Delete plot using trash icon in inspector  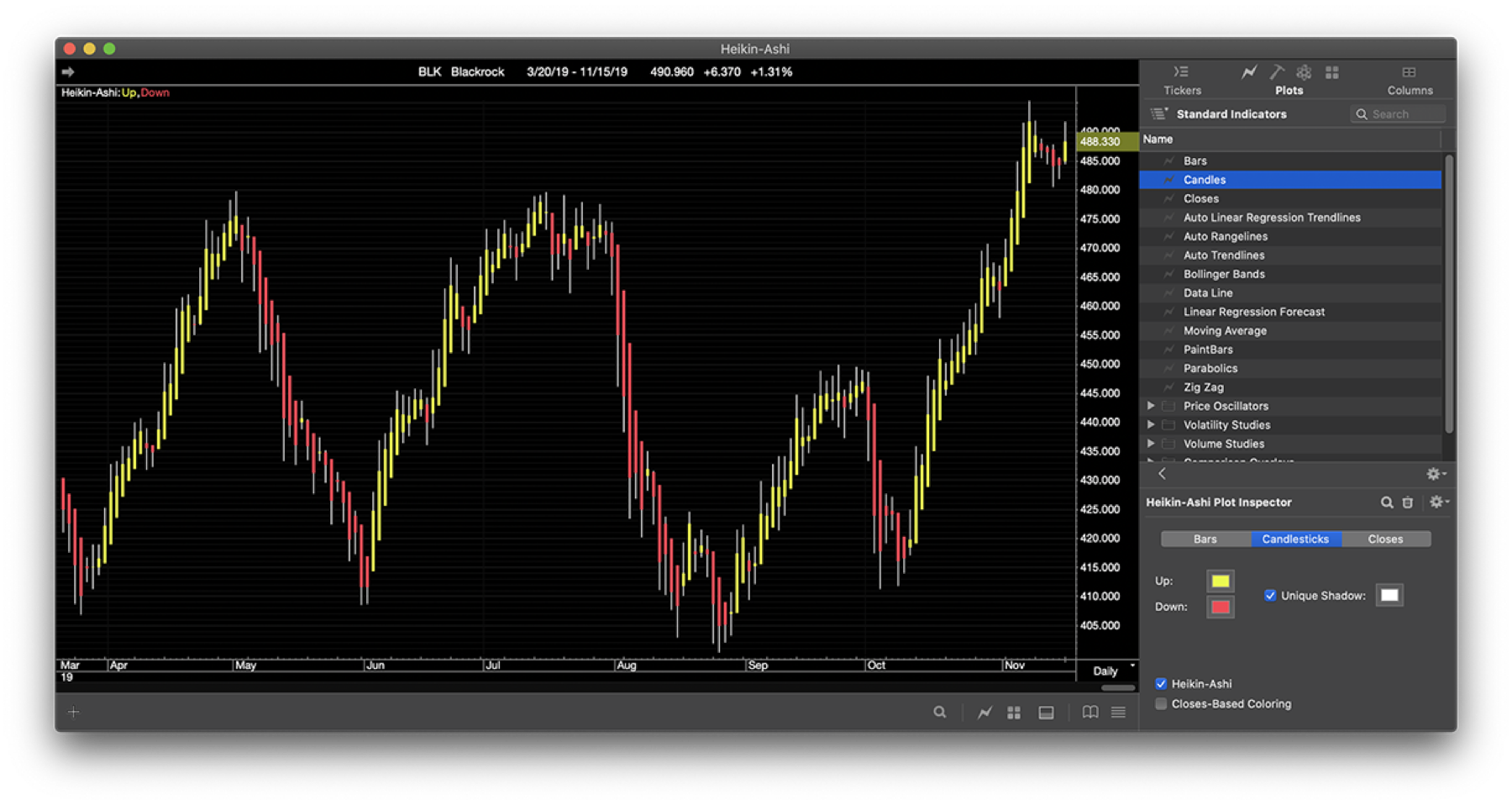click(1408, 502)
